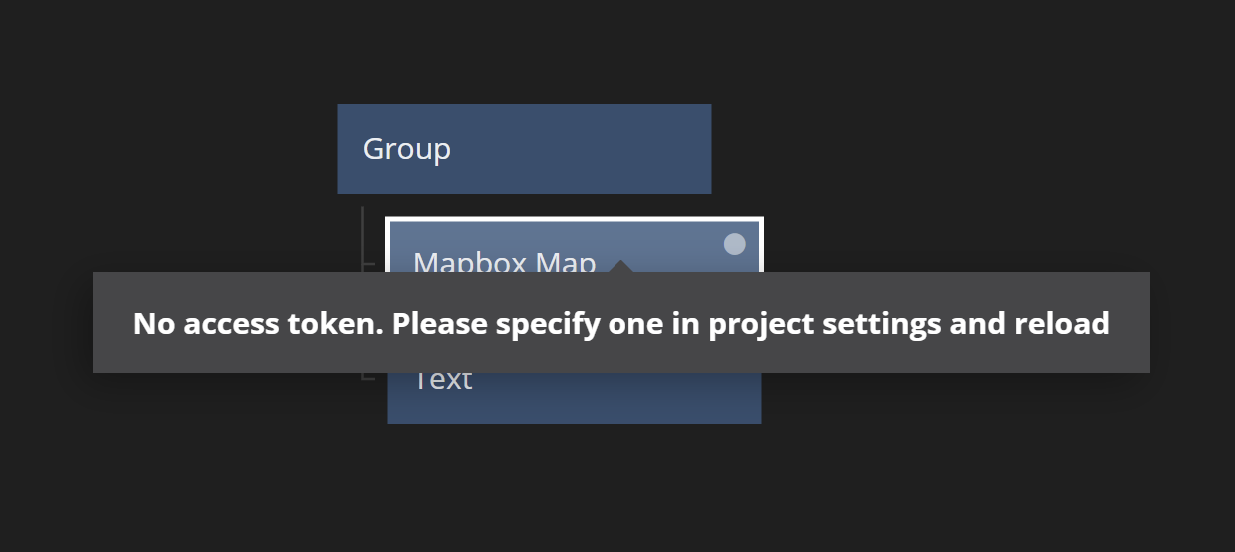Click the no access token tooltip message
Screen dimensions: 1235x552
click(x=621, y=323)
